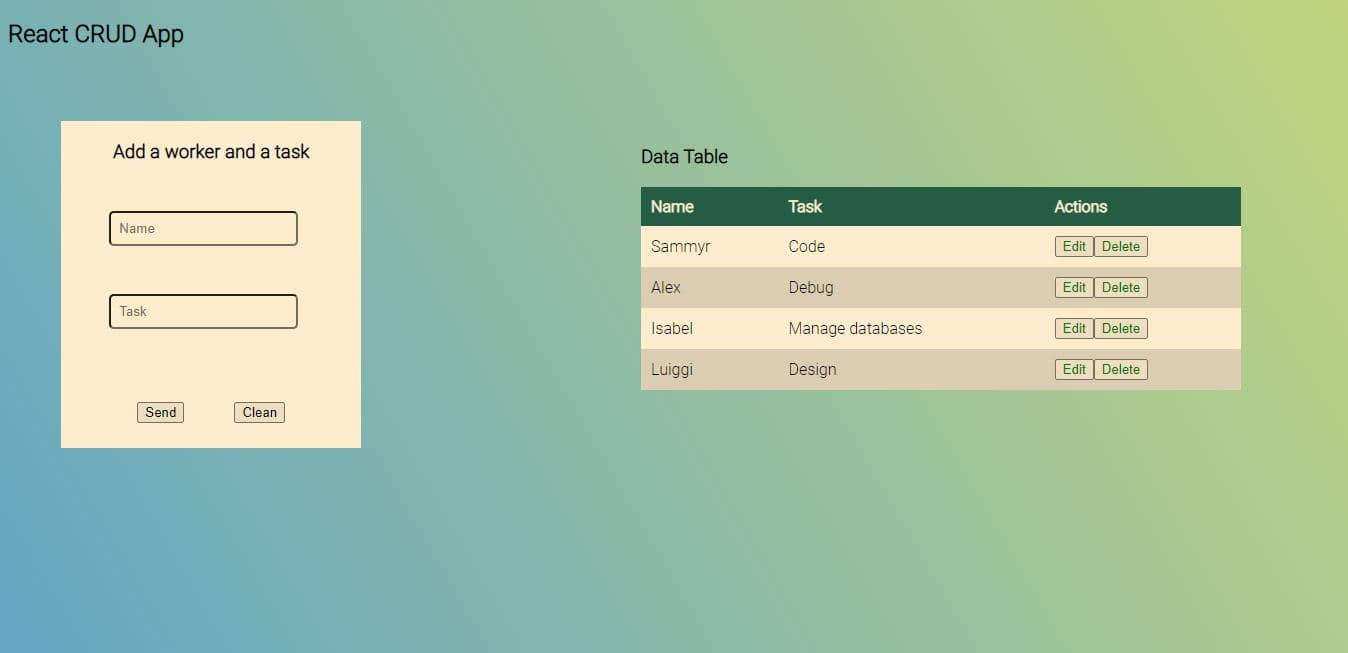Click the Sammyr name cell
Image resolution: width=1348 pixels, height=653 pixels.
coord(680,247)
